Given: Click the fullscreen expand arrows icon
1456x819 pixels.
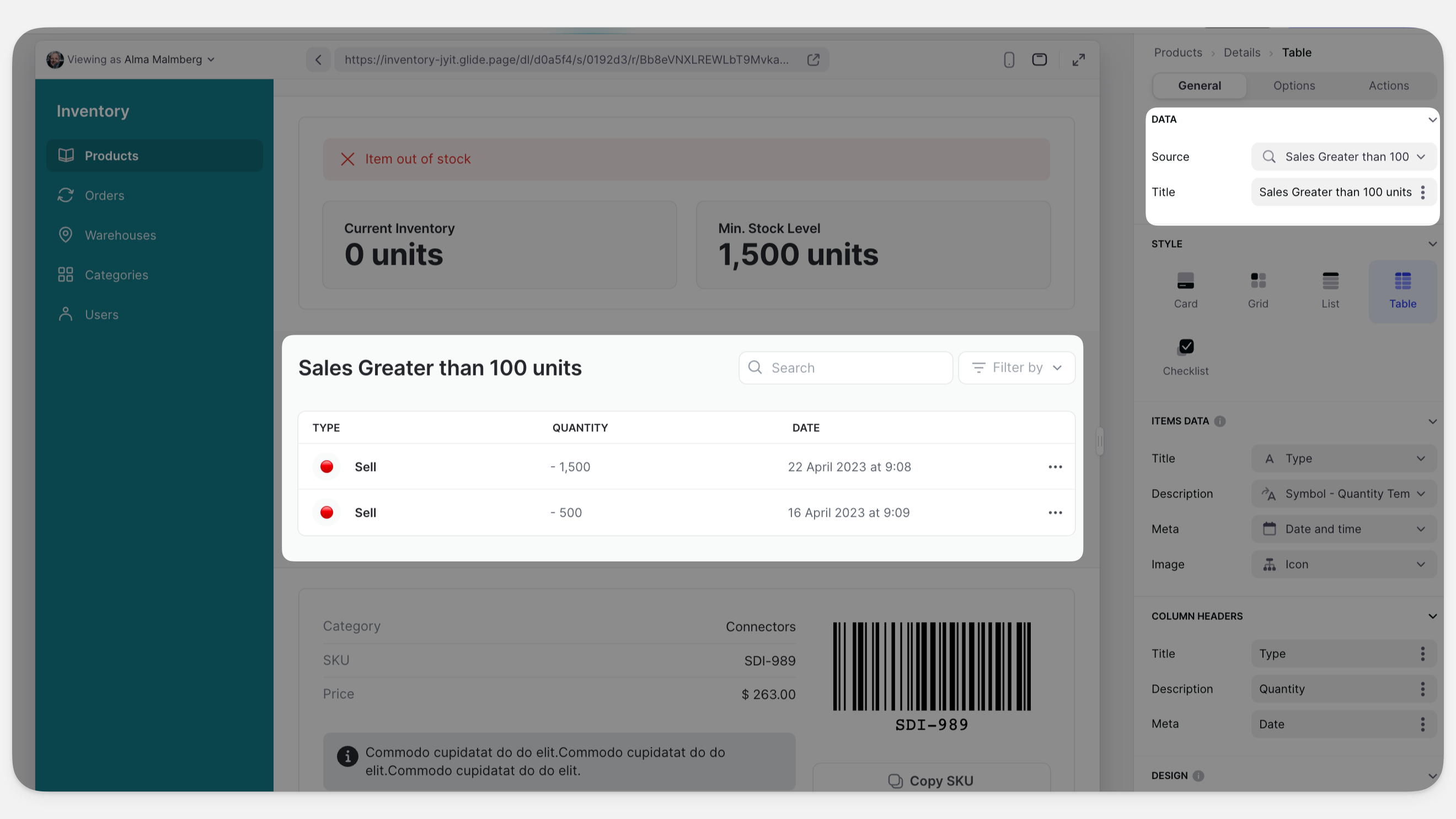Looking at the screenshot, I should (1078, 60).
